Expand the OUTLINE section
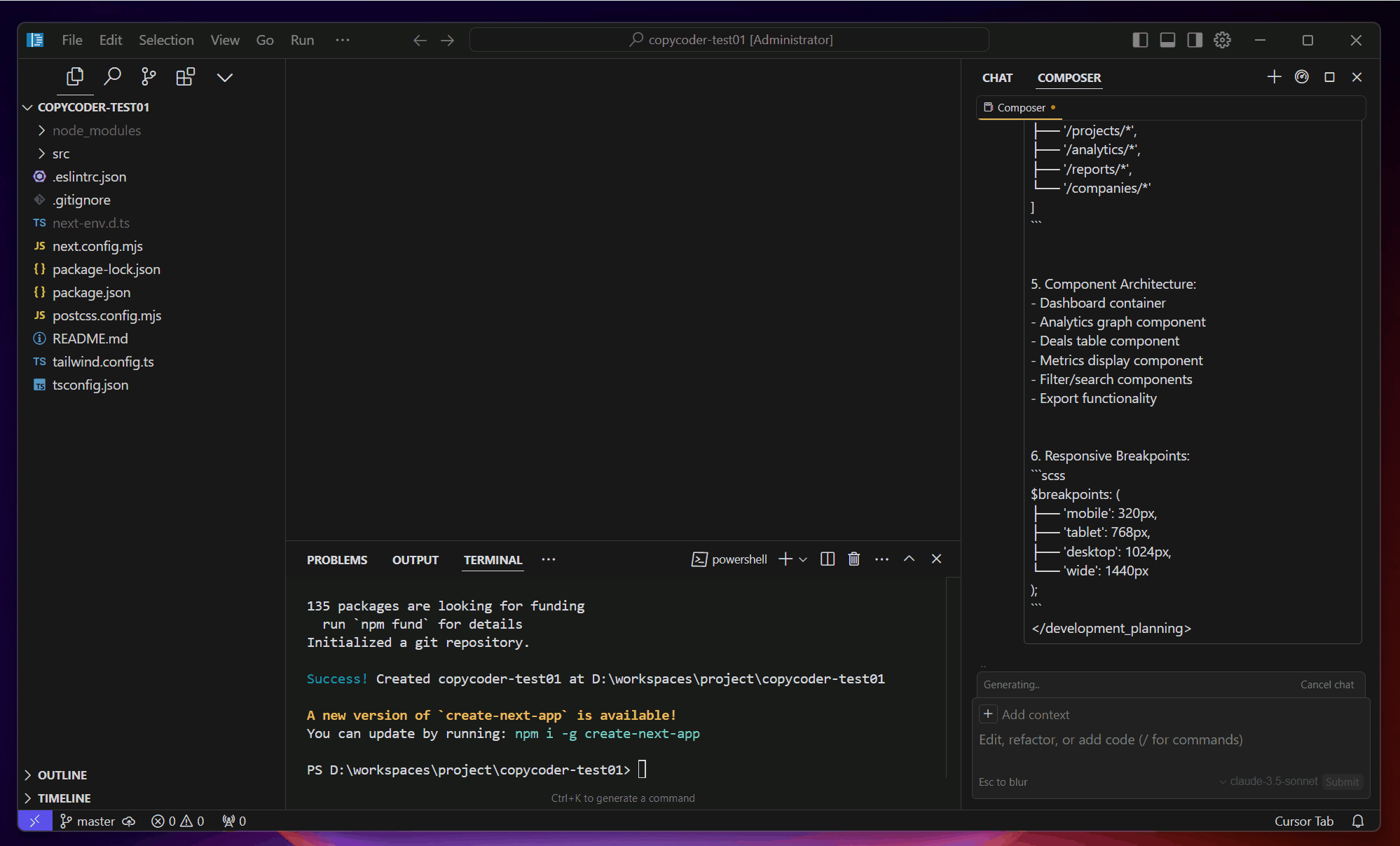1400x846 pixels. pyautogui.click(x=62, y=775)
